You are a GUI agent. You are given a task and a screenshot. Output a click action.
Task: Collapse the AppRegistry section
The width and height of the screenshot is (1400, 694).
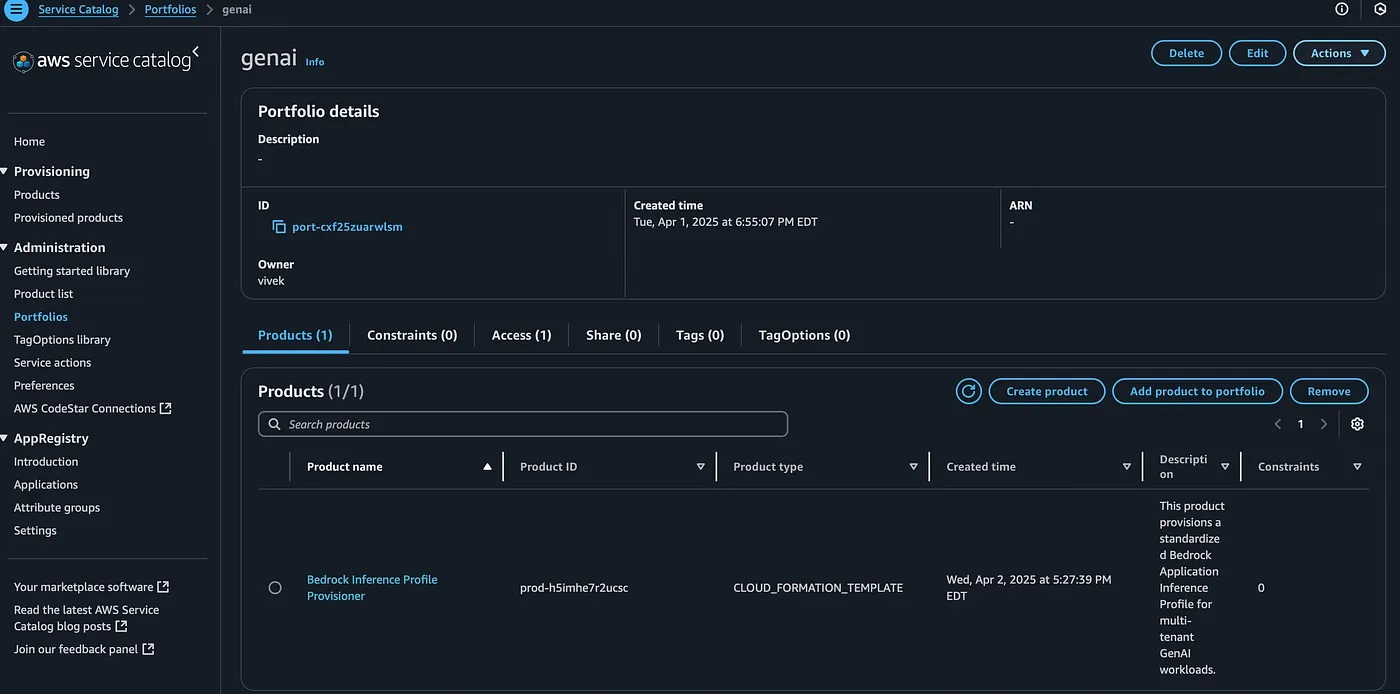click(4, 438)
